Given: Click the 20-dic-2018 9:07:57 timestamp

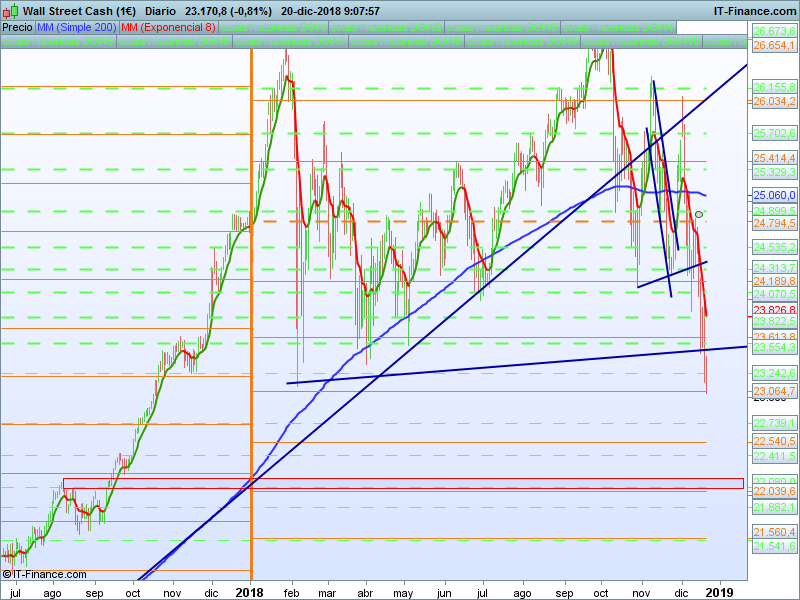Looking at the screenshot, I should [x=330, y=11].
